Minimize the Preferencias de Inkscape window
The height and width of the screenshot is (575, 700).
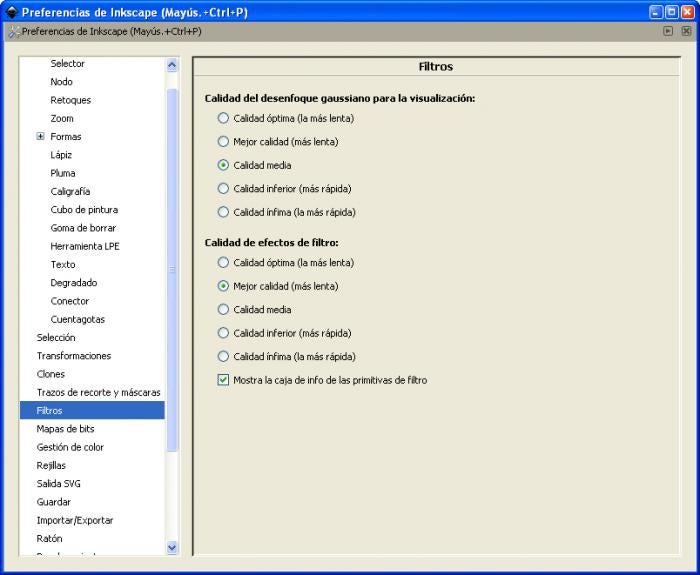click(x=656, y=12)
